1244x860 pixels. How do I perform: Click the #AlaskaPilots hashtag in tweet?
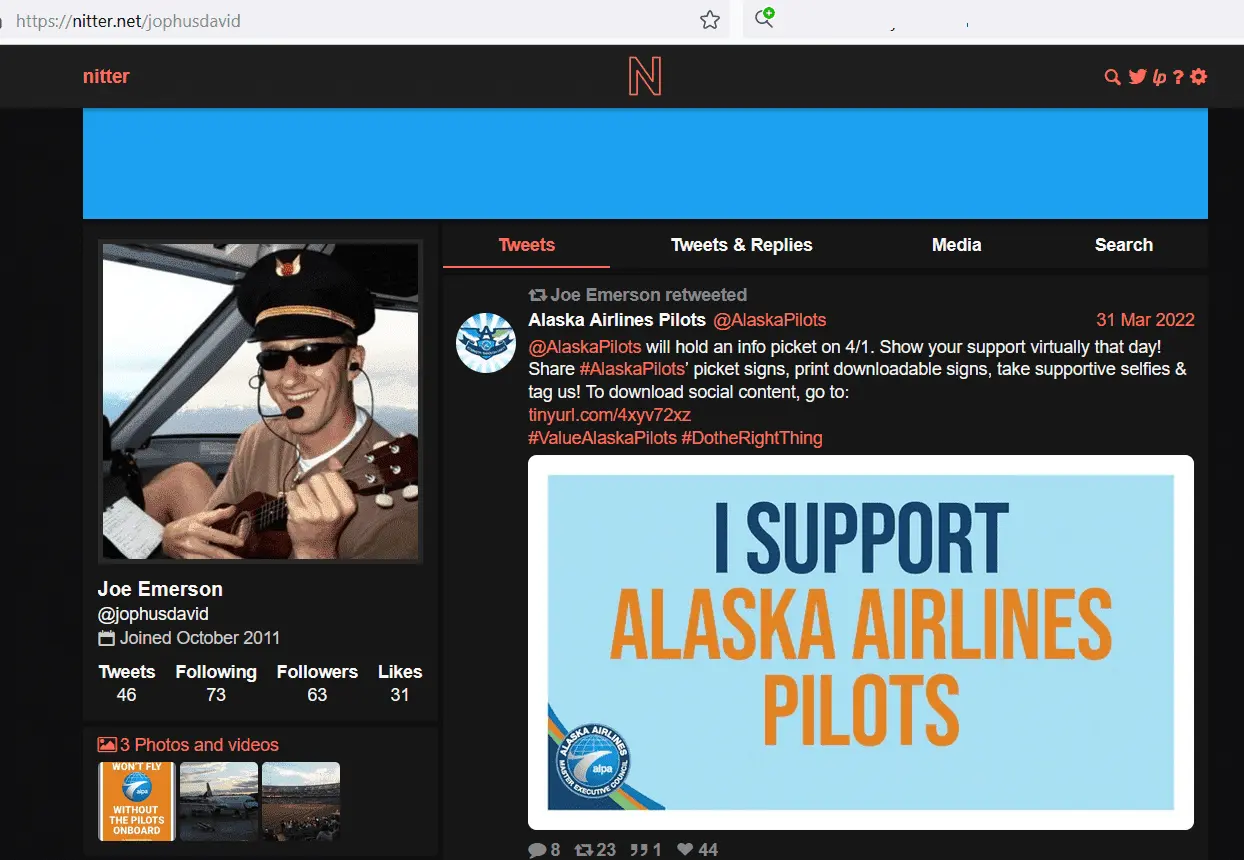tap(633, 369)
